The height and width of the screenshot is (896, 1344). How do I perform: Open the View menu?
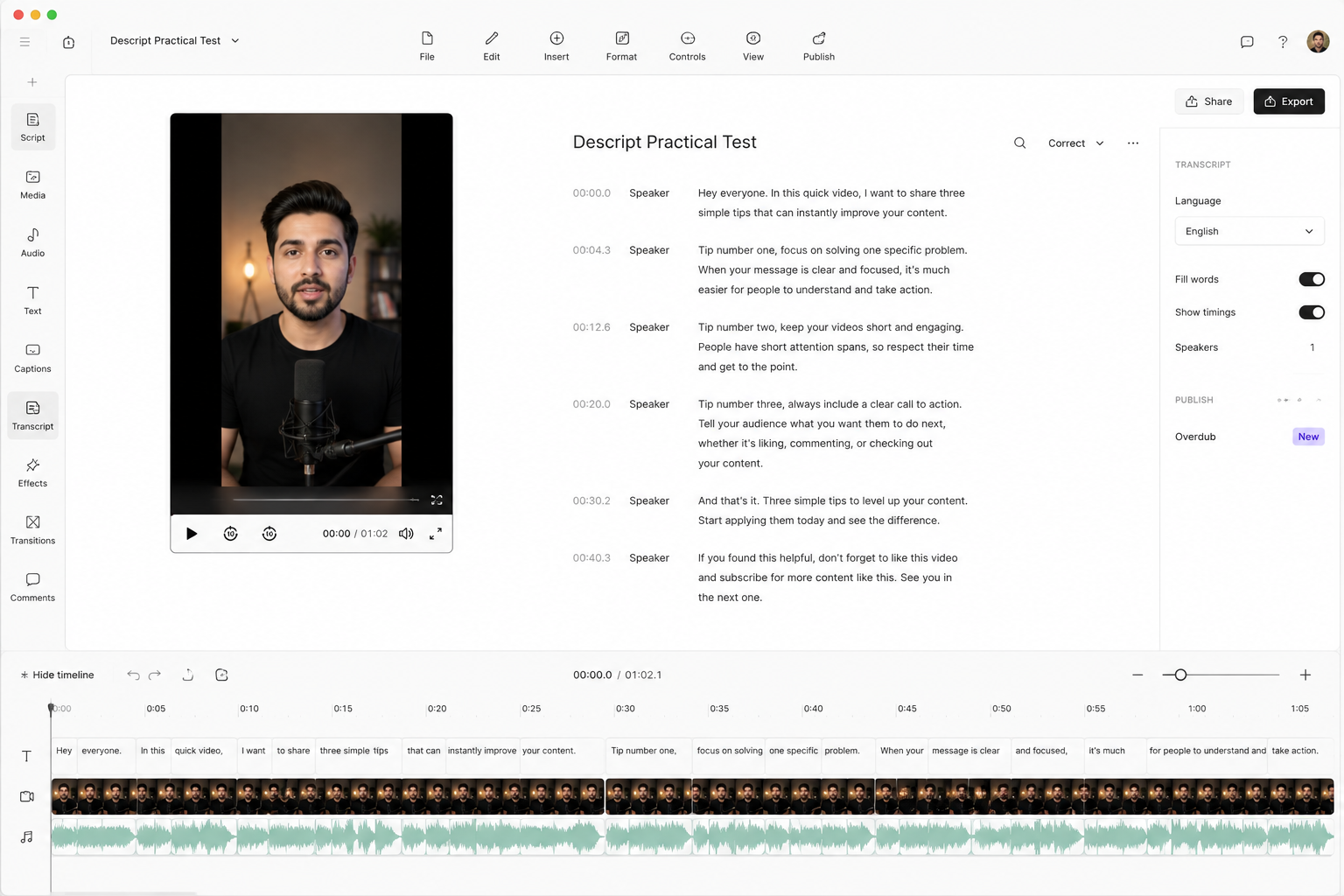coord(753,46)
